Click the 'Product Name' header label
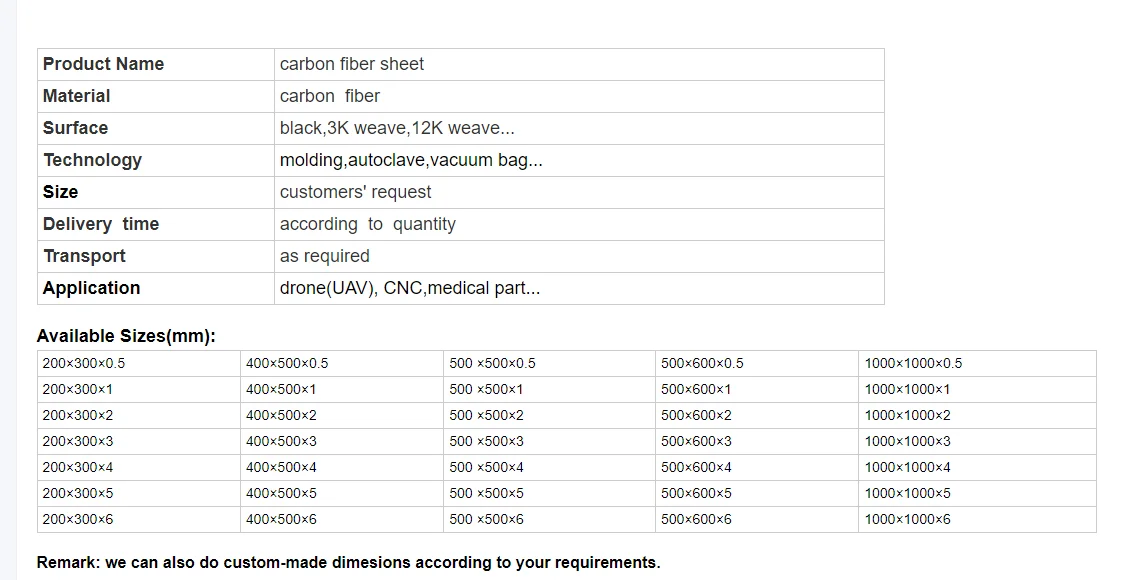Image resolution: width=1124 pixels, height=580 pixels. (103, 64)
